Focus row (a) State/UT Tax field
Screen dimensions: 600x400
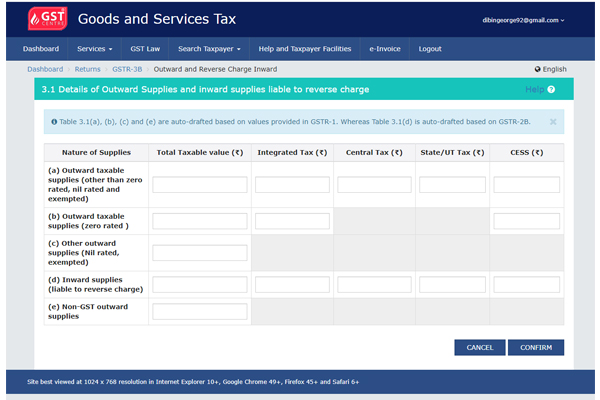pos(452,184)
